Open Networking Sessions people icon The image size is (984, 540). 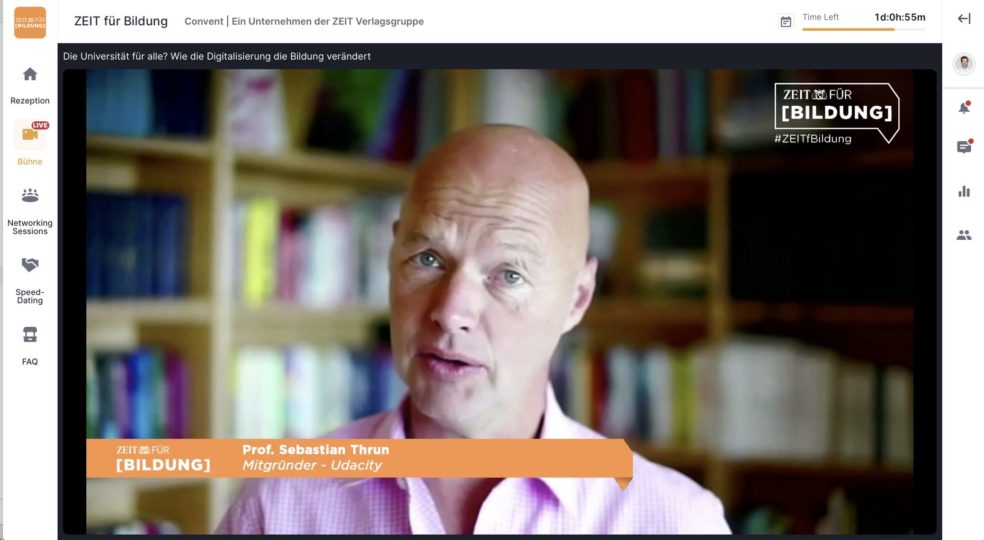(x=29, y=195)
